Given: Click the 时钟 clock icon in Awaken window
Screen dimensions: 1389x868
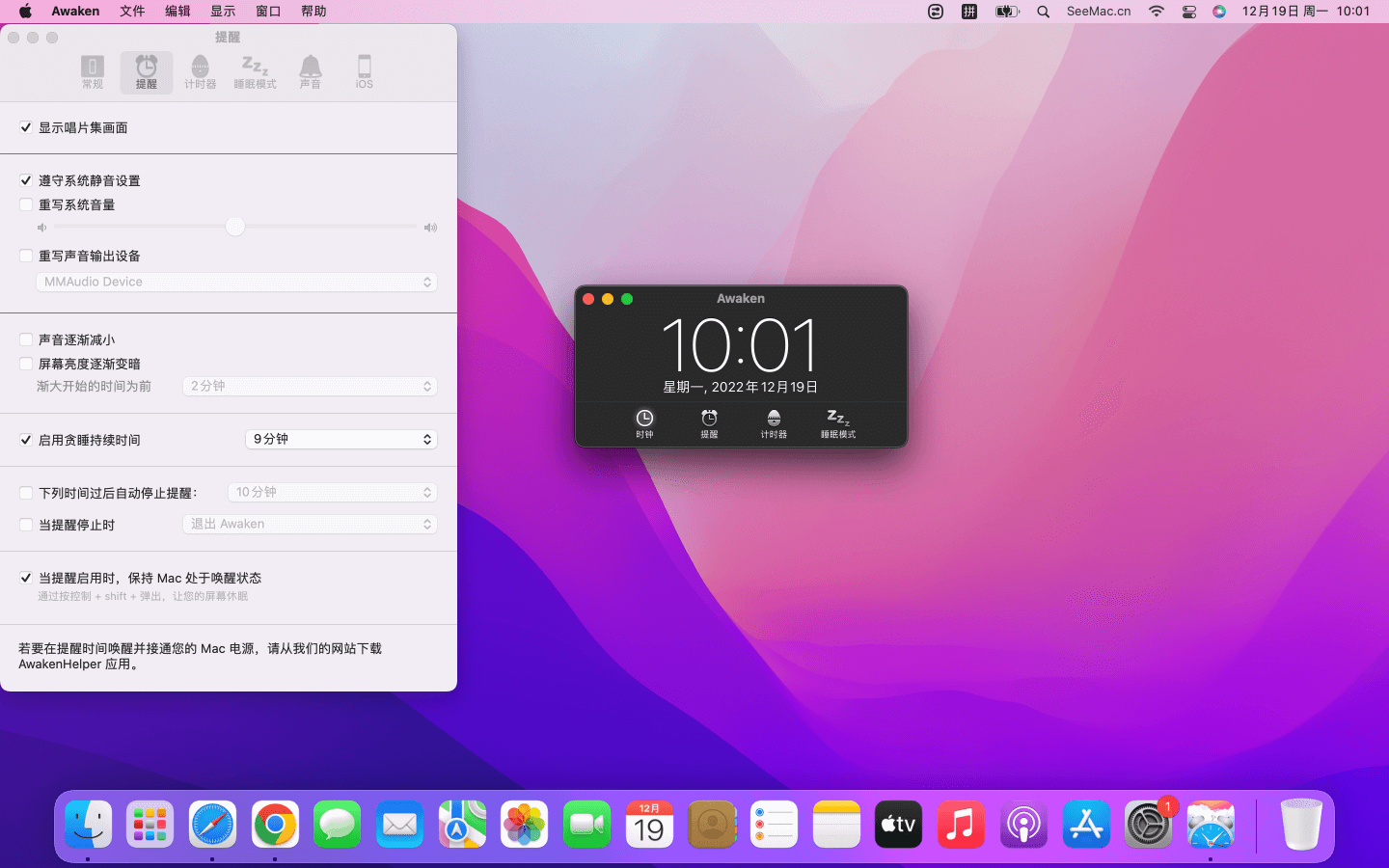Looking at the screenshot, I should point(644,422).
